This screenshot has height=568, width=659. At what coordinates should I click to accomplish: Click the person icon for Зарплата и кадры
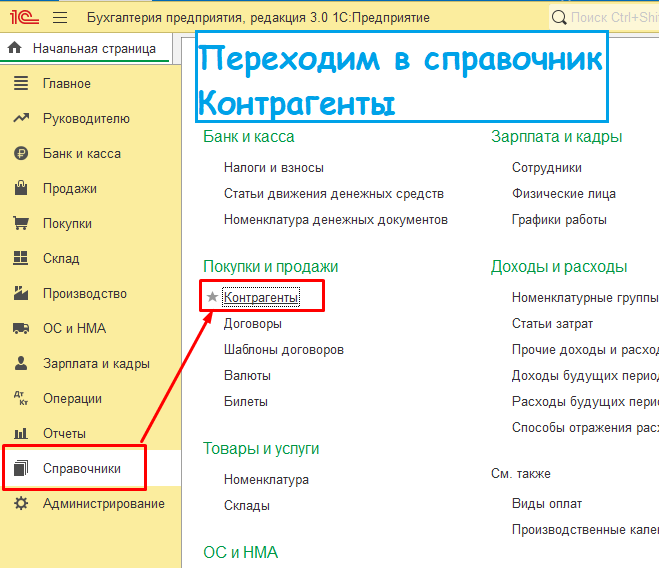[21, 363]
